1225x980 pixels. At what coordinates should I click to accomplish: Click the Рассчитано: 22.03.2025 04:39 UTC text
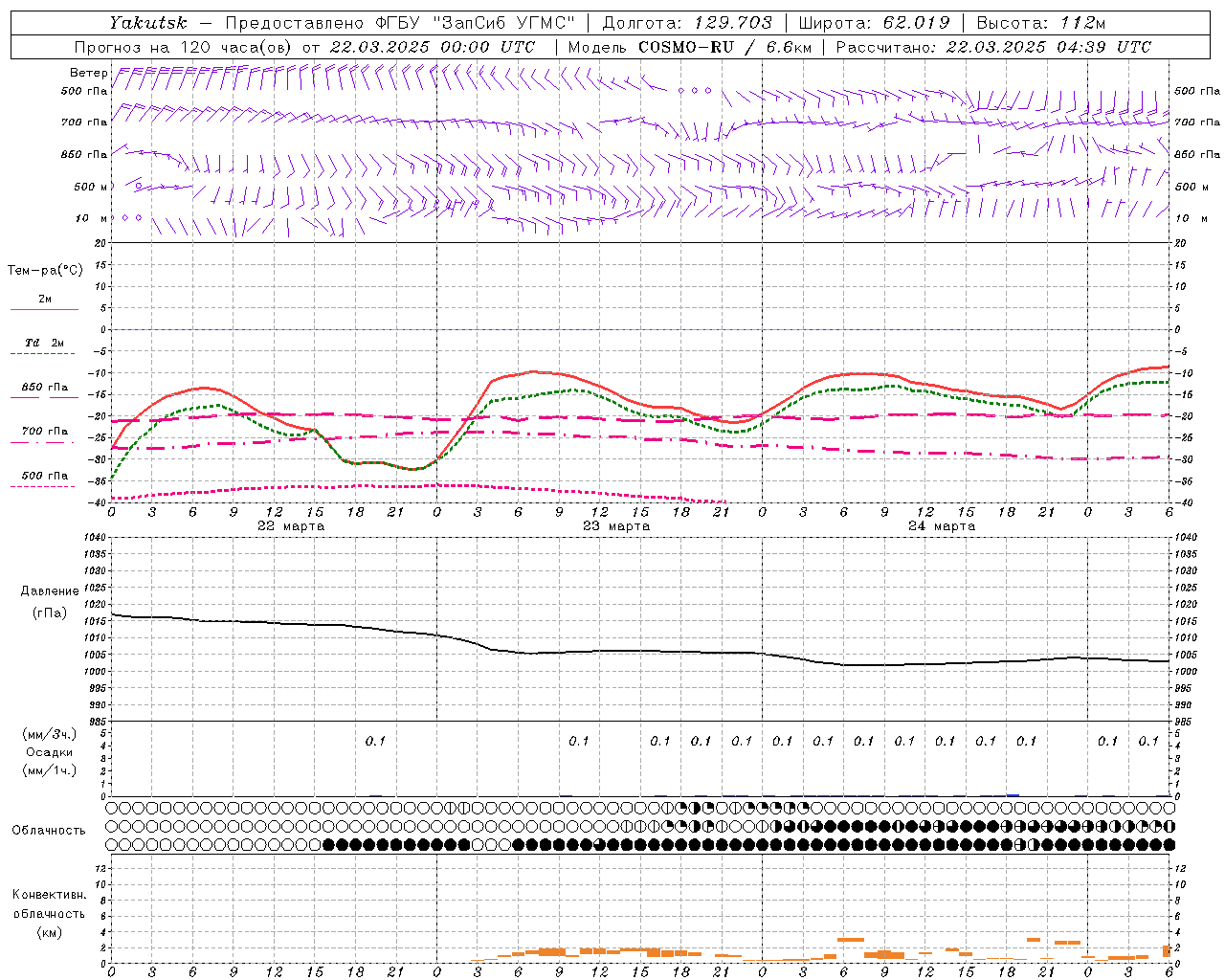pos(993,47)
